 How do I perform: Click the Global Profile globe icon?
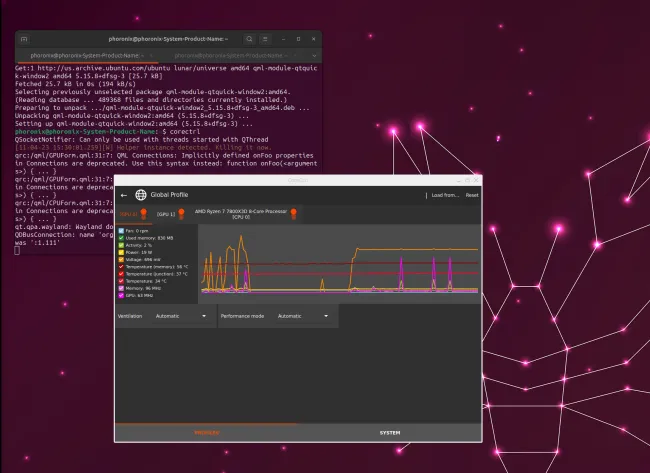tap(141, 195)
